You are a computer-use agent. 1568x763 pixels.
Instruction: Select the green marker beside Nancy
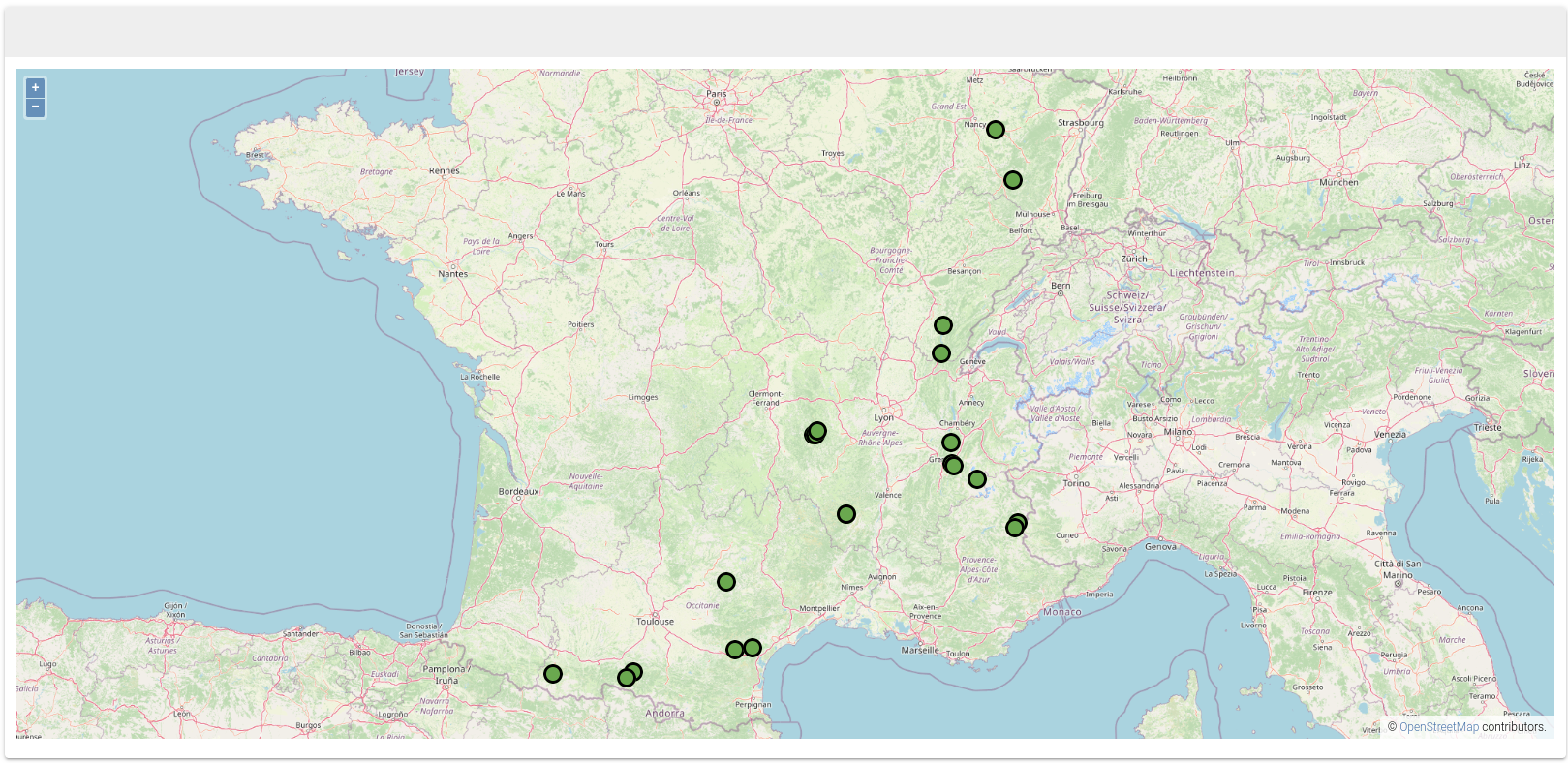point(996,130)
